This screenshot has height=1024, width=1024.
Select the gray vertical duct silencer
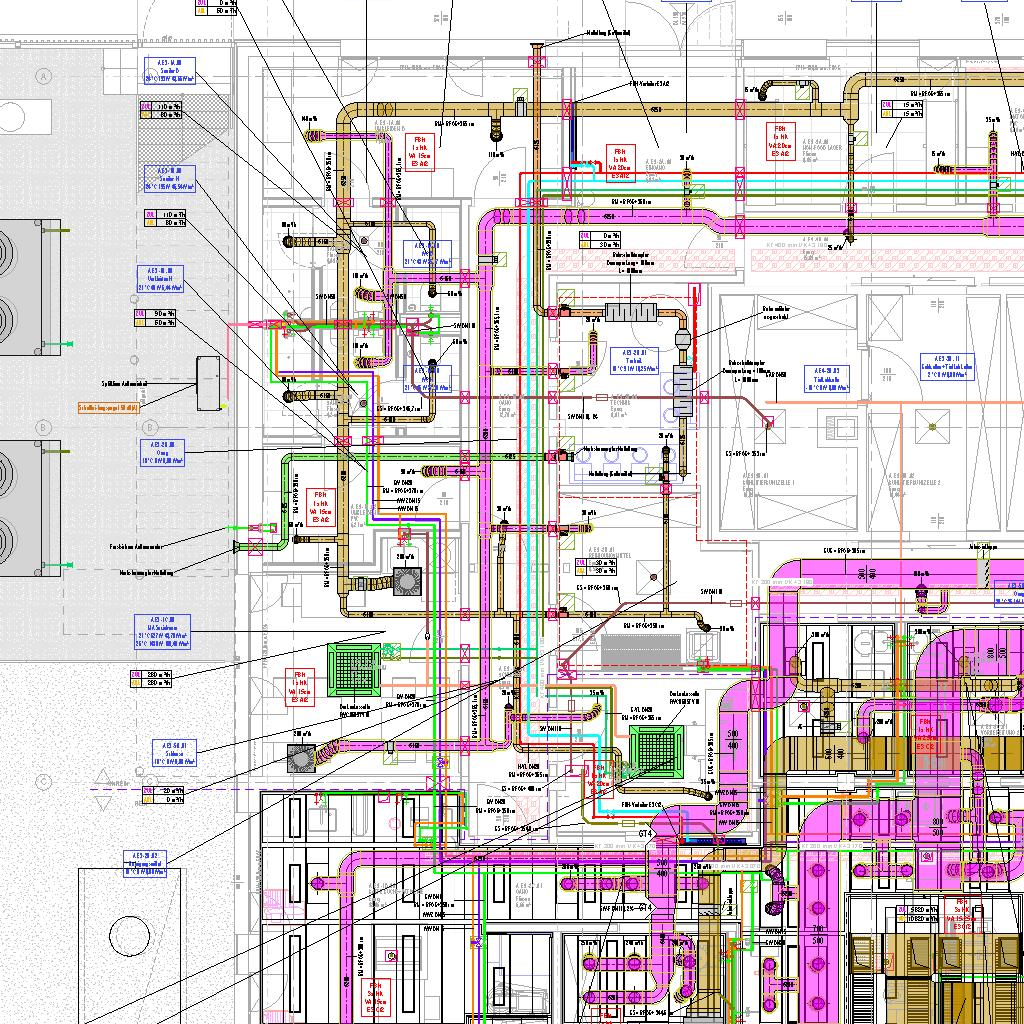[684, 389]
